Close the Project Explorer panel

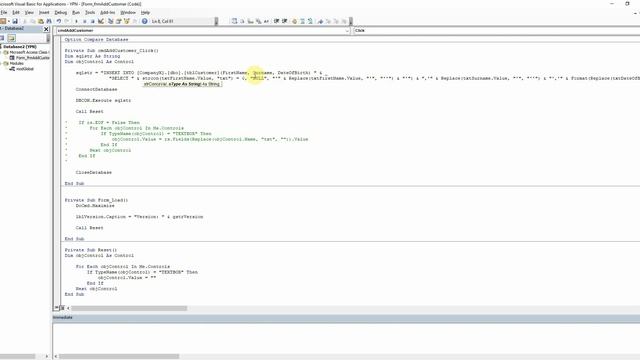coord(46,29)
